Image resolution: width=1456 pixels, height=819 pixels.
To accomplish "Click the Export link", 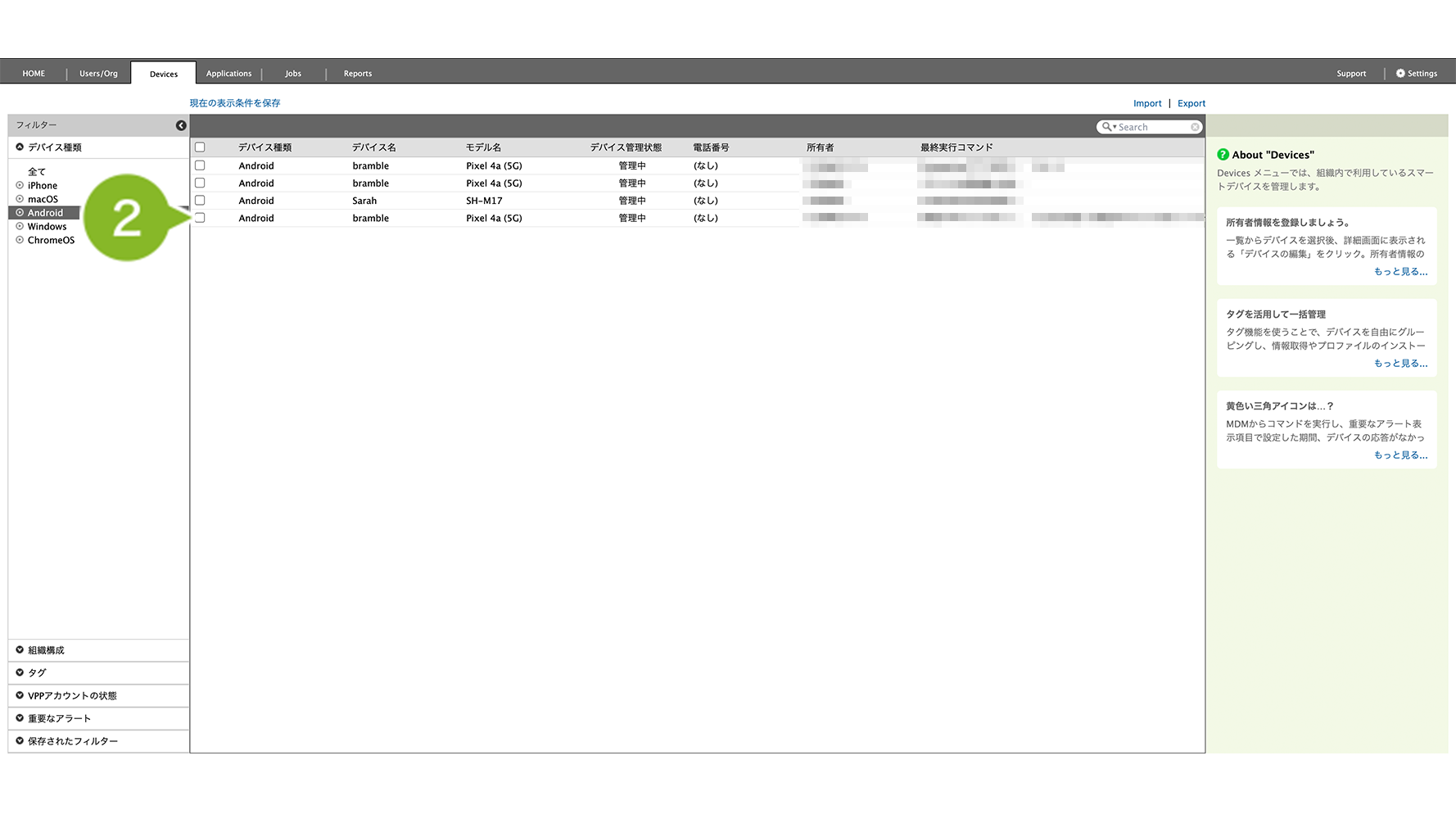I will click(1191, 103).
